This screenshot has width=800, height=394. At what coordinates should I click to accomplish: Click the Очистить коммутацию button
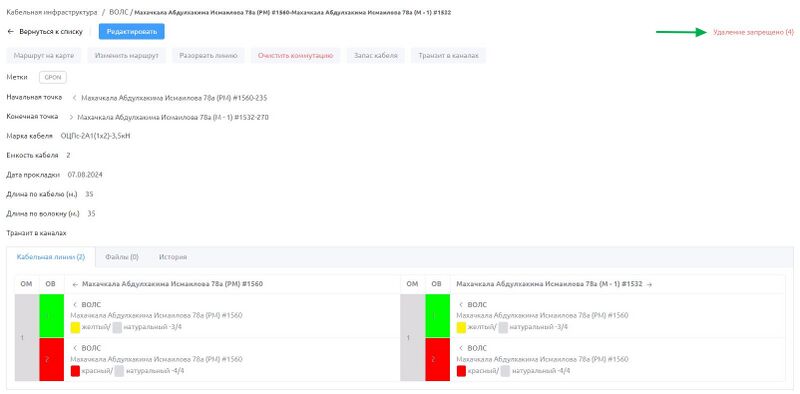click(295, 56)
